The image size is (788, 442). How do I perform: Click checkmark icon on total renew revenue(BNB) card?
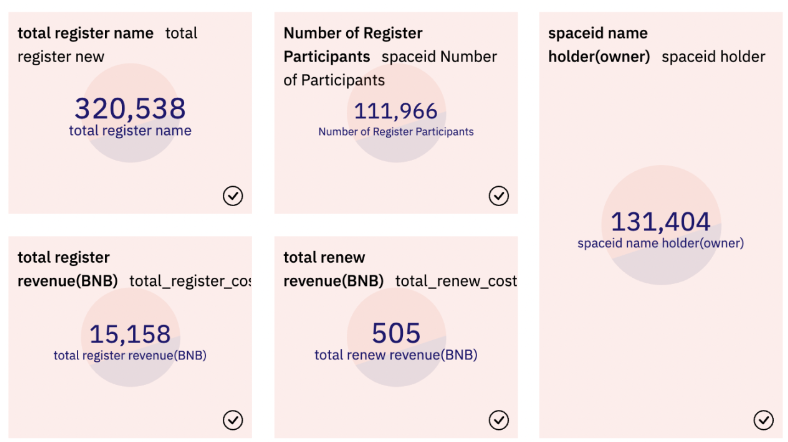[499, 420]
